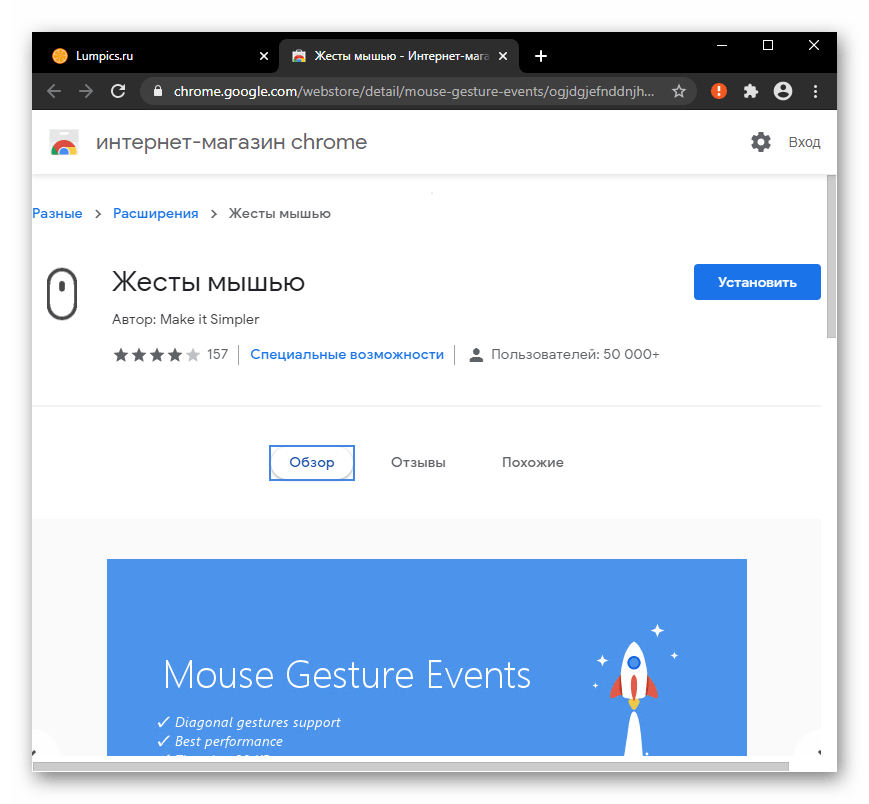The width and height of the screenshot is (869, 804).
Task: Close the Lumpics.ru tab
Action: tap(264, 56)
